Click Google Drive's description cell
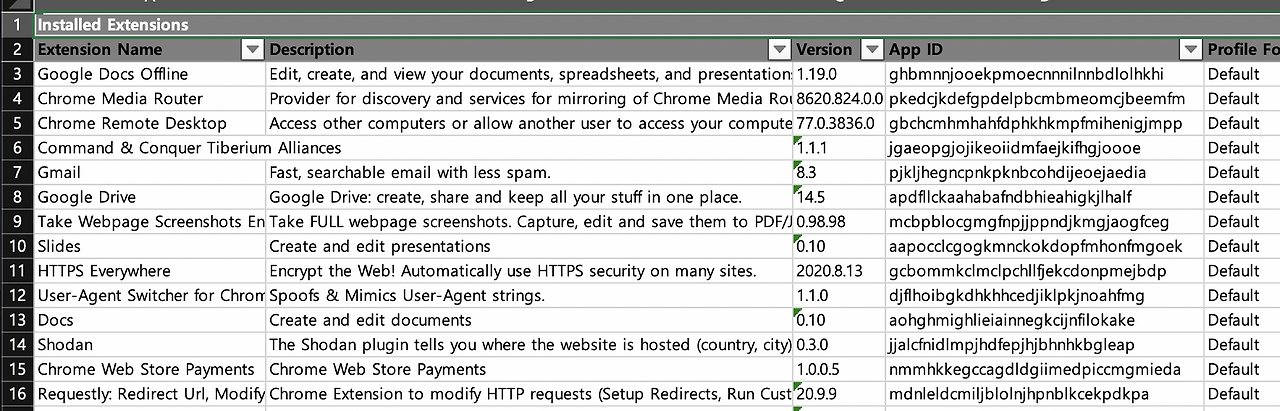 coord(530,197)
